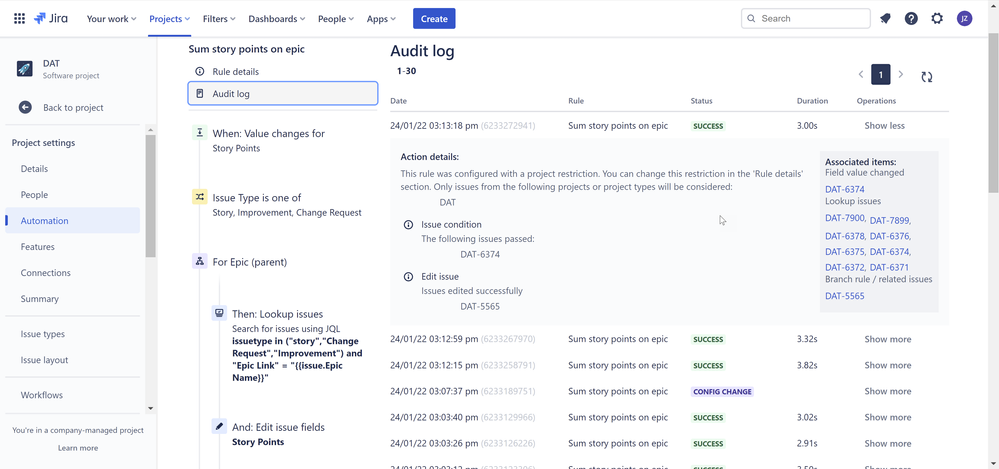Click the sidebar scrollbar down arrow
The width and height of the screenshot is (999, 469).
tap(150, 408)
